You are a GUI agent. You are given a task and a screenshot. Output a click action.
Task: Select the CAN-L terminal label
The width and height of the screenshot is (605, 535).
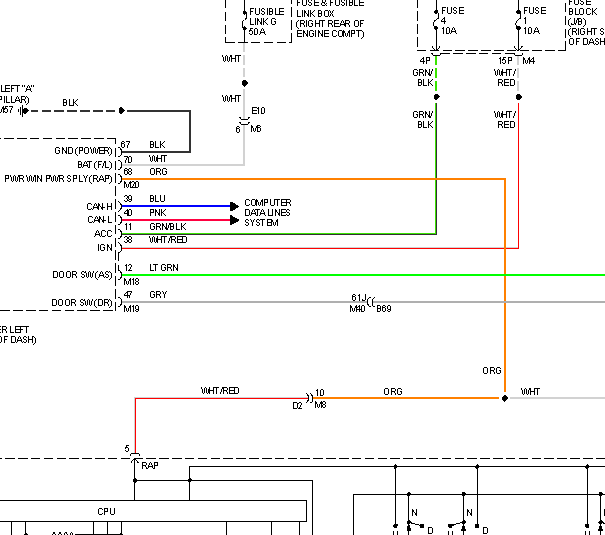pyautogui.click(x=100, y=220)
